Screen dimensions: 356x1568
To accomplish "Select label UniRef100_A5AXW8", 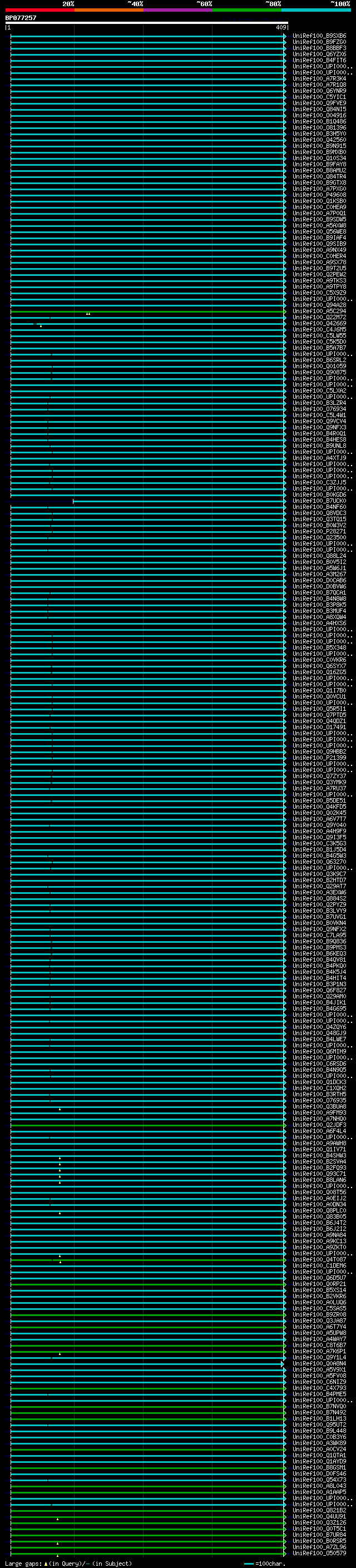I will click(x=319, y=225).
